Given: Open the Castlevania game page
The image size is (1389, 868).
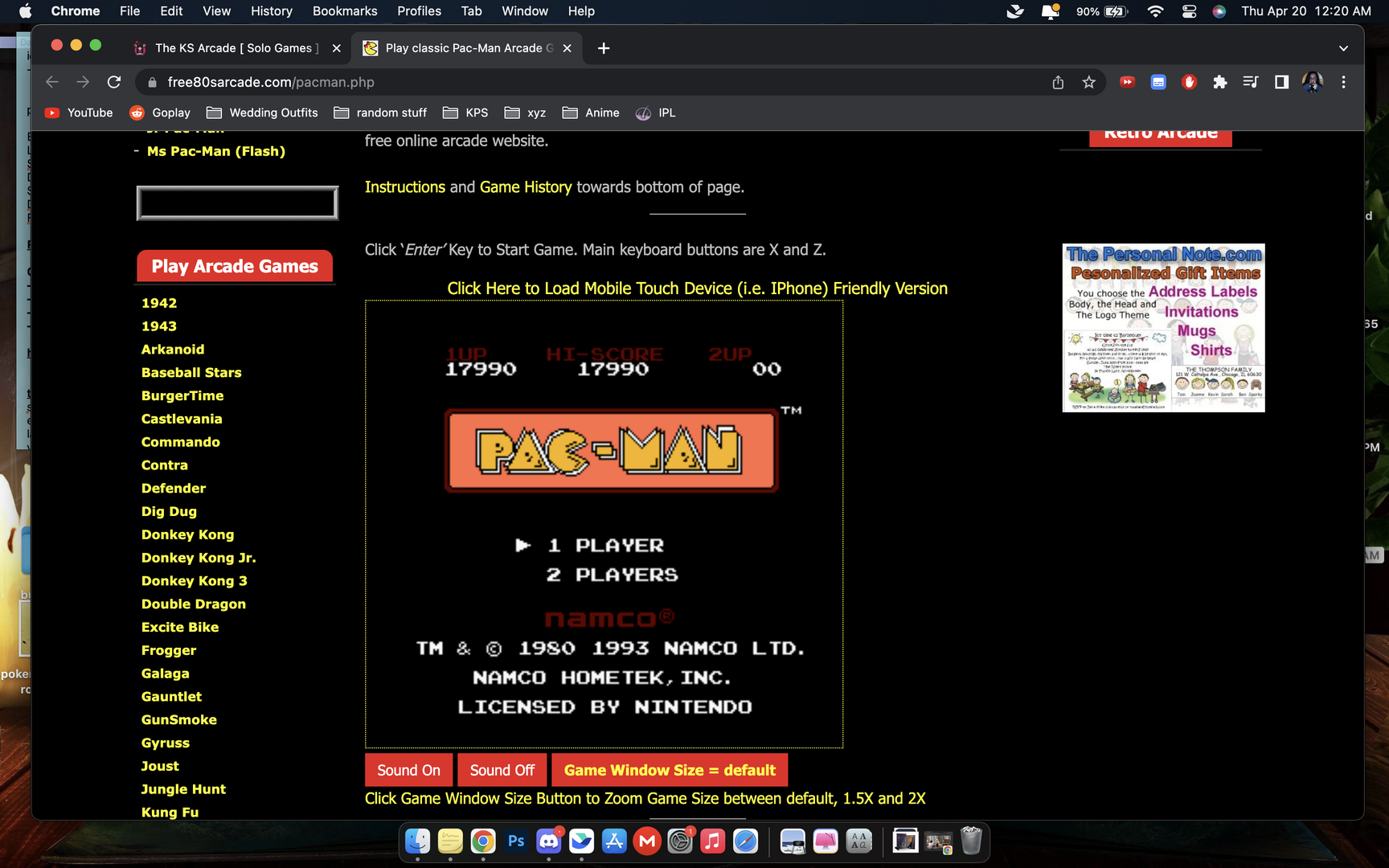Looking at the screenshot, I should pyautogui.click(x=182, y=419).
